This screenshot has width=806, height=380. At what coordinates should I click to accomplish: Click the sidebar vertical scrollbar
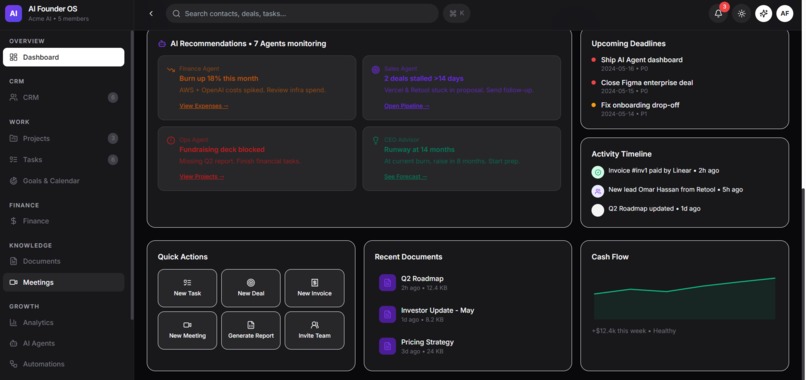click(x=132, y=175)
